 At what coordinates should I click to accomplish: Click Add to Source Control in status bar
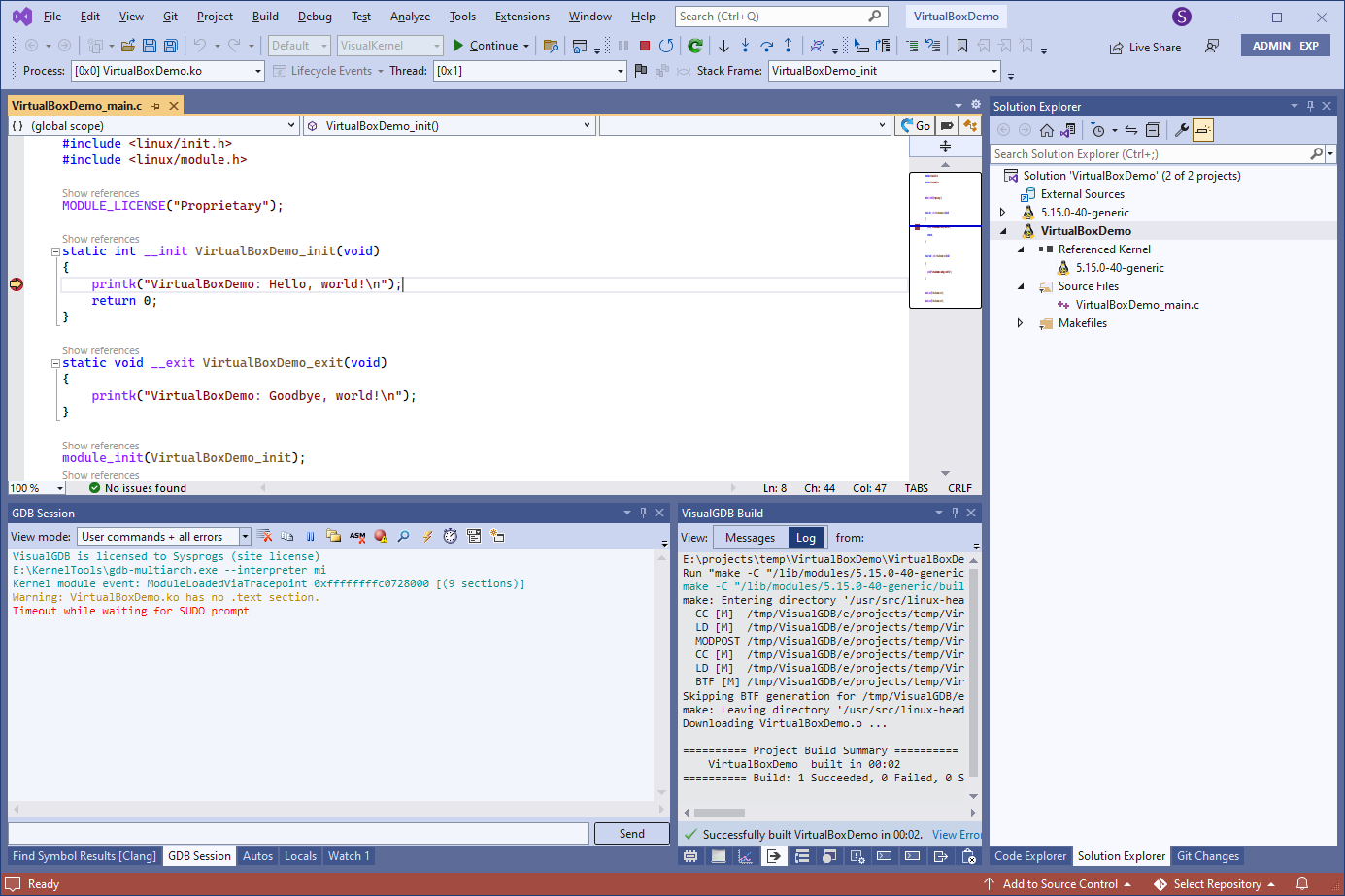[x=1058, y=883]
